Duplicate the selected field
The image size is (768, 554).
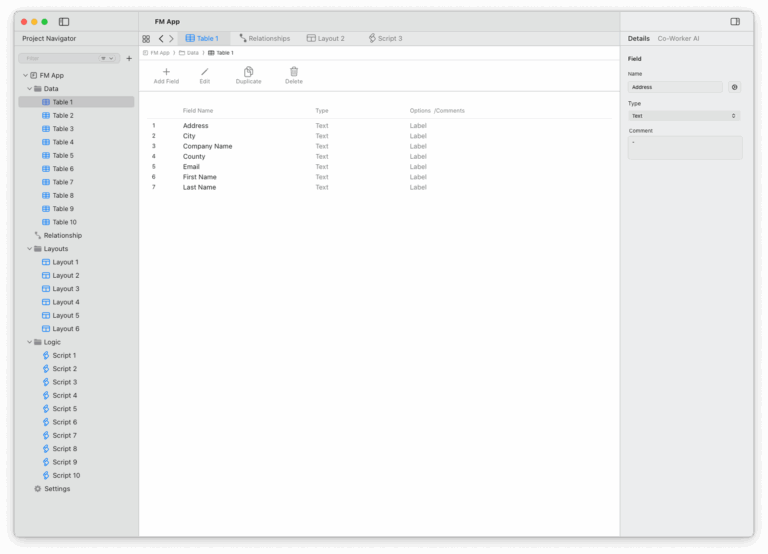pyautogui.click(x=248, y=72)
